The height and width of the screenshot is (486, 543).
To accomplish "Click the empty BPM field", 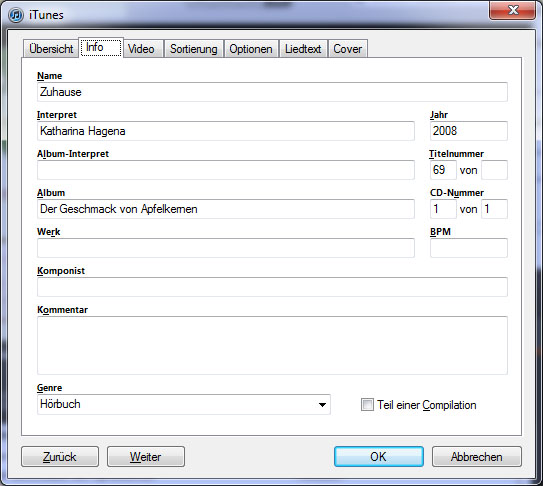I will coord(469,248).
